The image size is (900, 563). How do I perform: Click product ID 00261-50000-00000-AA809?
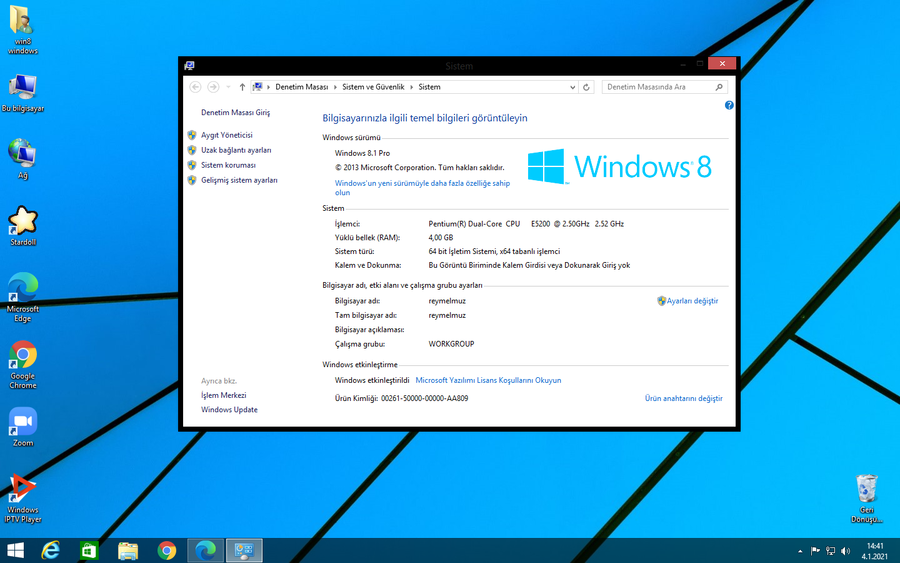click(x=424, y=398)
